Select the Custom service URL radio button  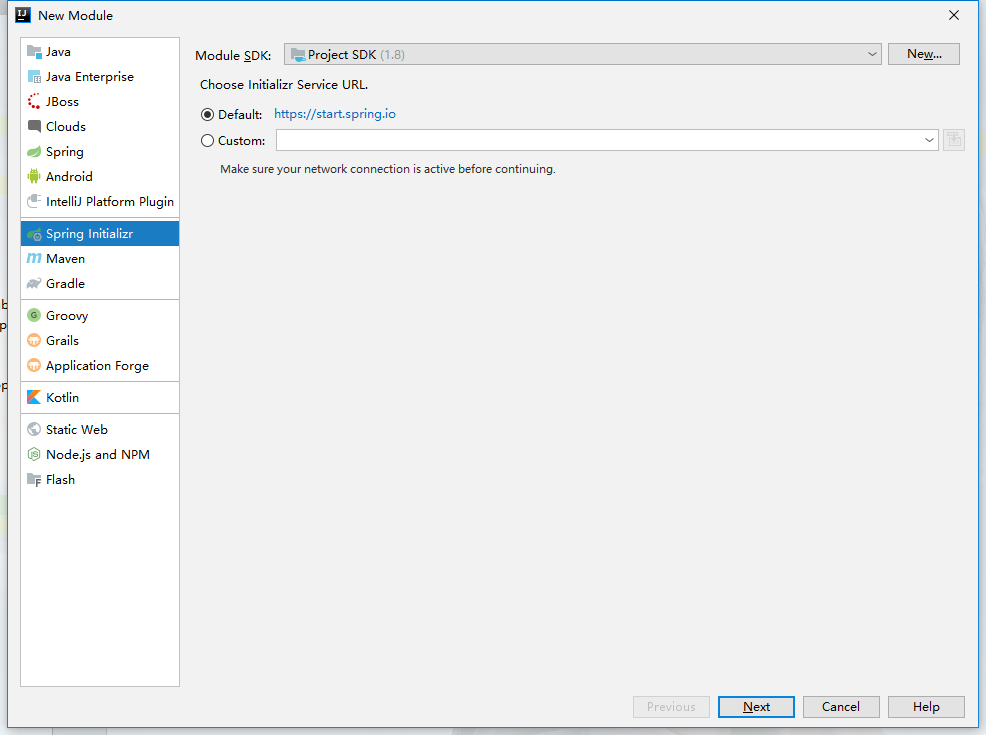pos(208,140)
